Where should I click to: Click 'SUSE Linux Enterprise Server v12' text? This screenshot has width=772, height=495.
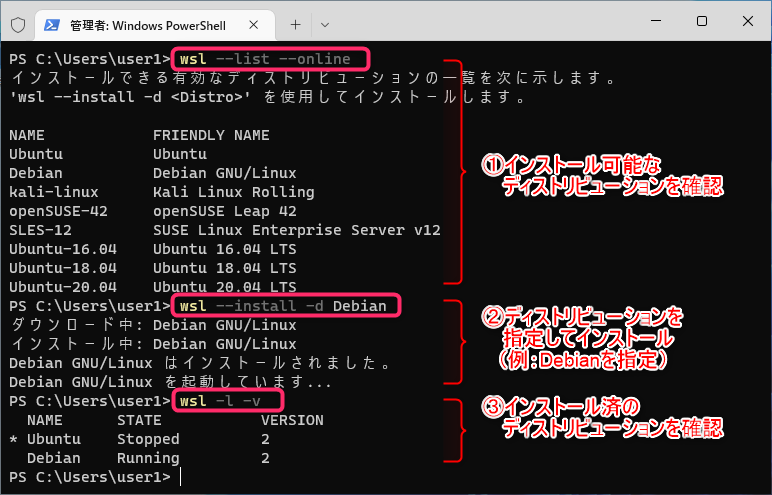point(296,230)
